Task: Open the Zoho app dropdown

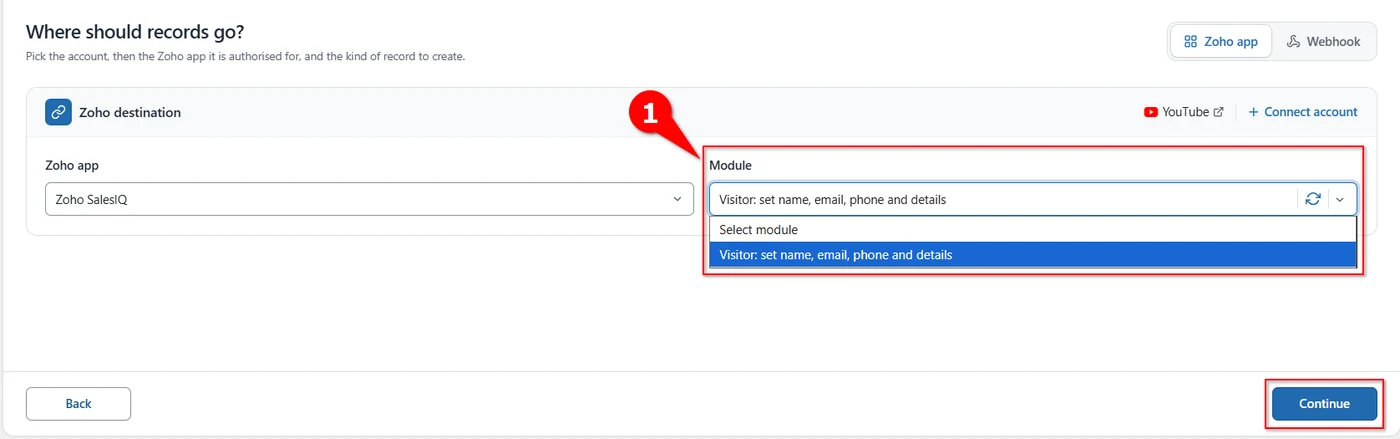Action: click(369, 199)
